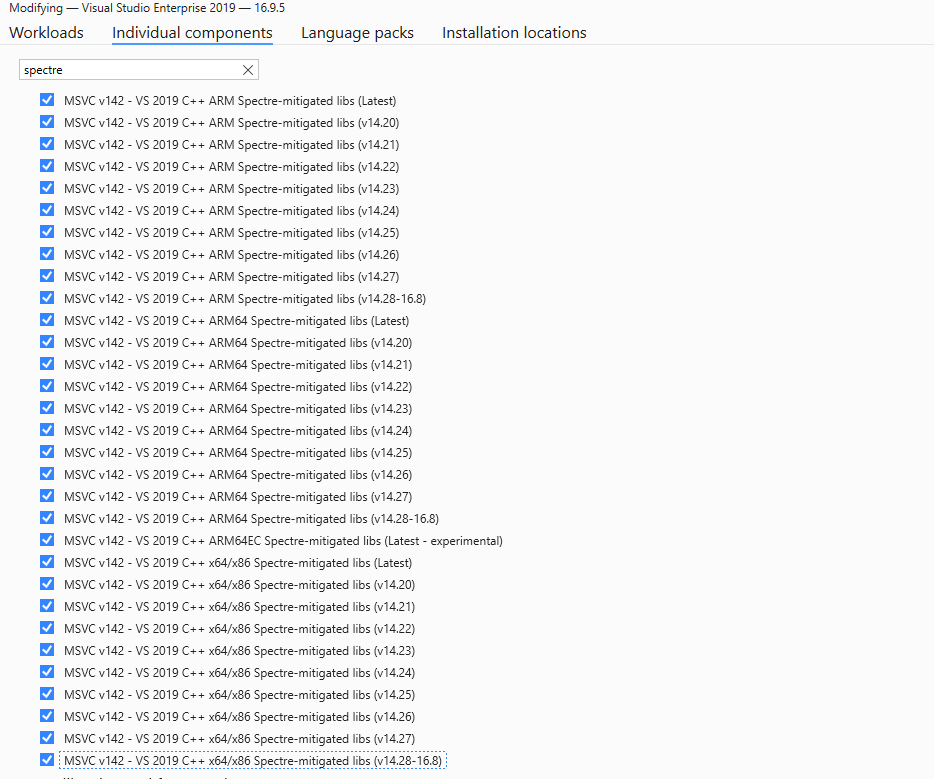Open the Language packs tab

click(x=357, y=32)
